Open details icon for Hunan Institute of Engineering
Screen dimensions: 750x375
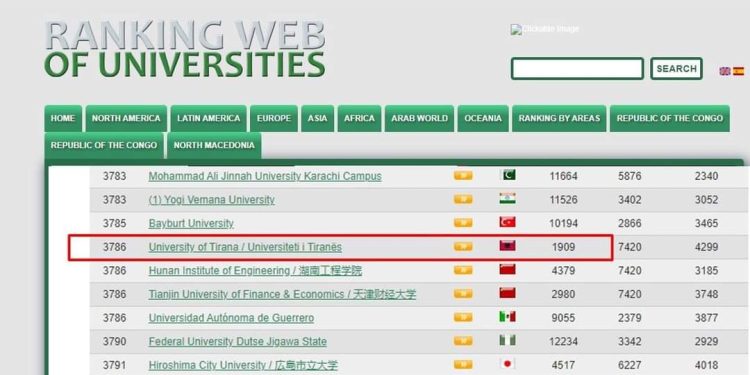pyautogui.click(x=463, y=270)
